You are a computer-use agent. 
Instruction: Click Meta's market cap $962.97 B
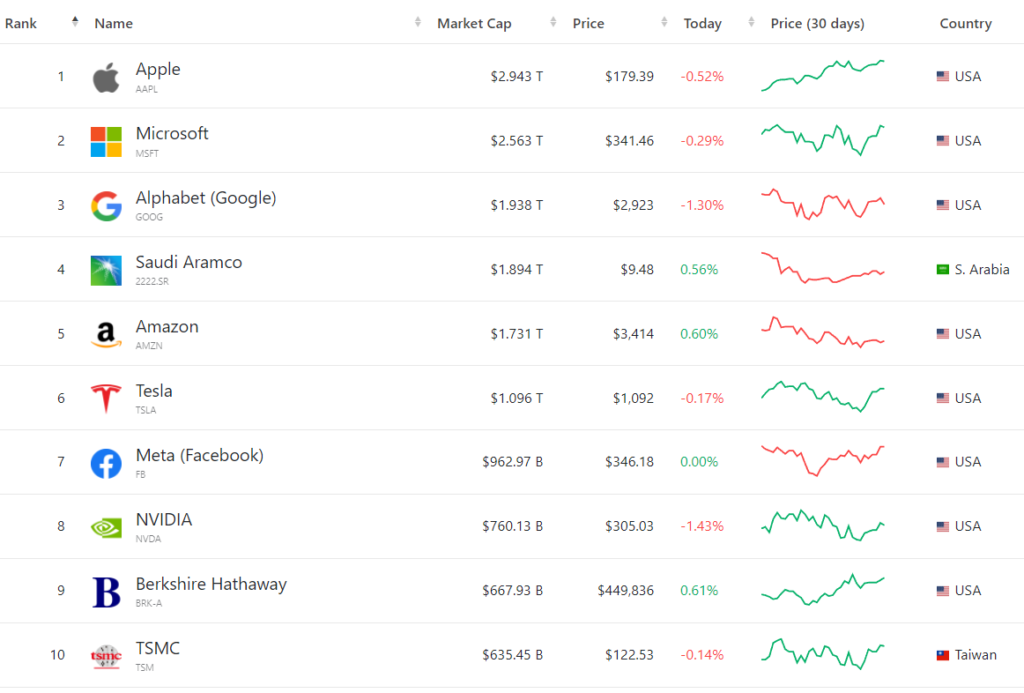(513, 462)
